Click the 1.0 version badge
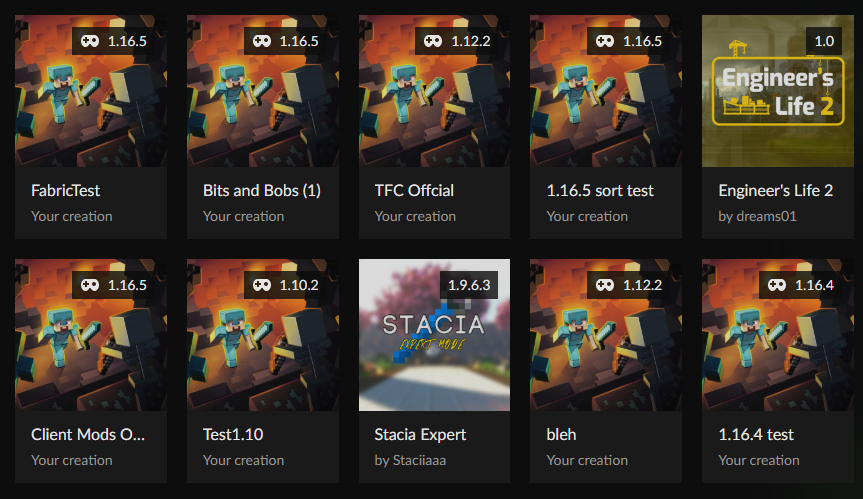This screenshot has width=863, height=499. (824, 41)
